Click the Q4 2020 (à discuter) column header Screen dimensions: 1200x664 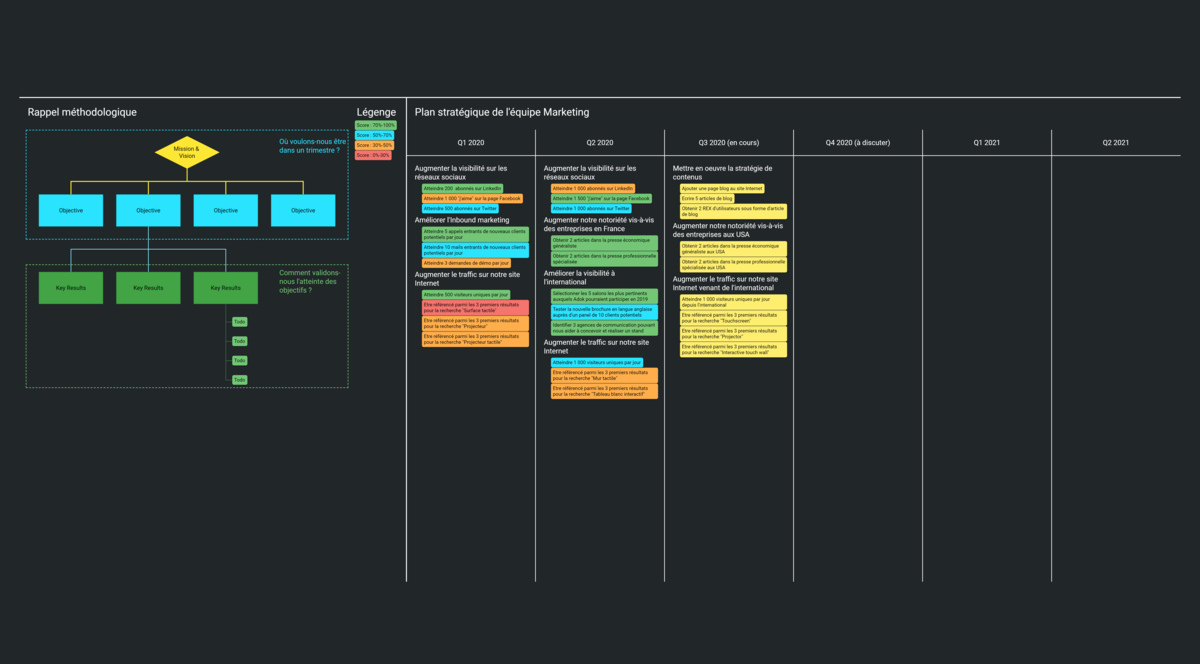click(x=857, y=142)
